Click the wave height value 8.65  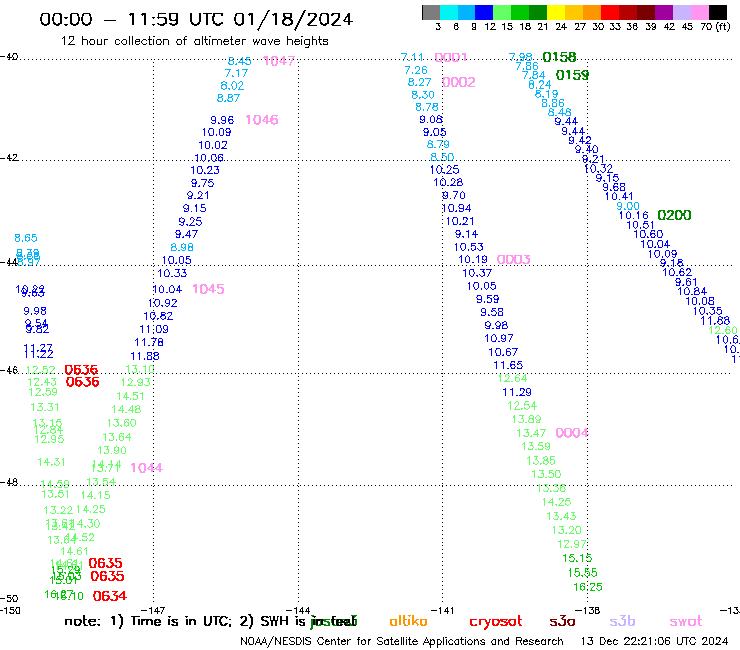click(x=25, y=238)
